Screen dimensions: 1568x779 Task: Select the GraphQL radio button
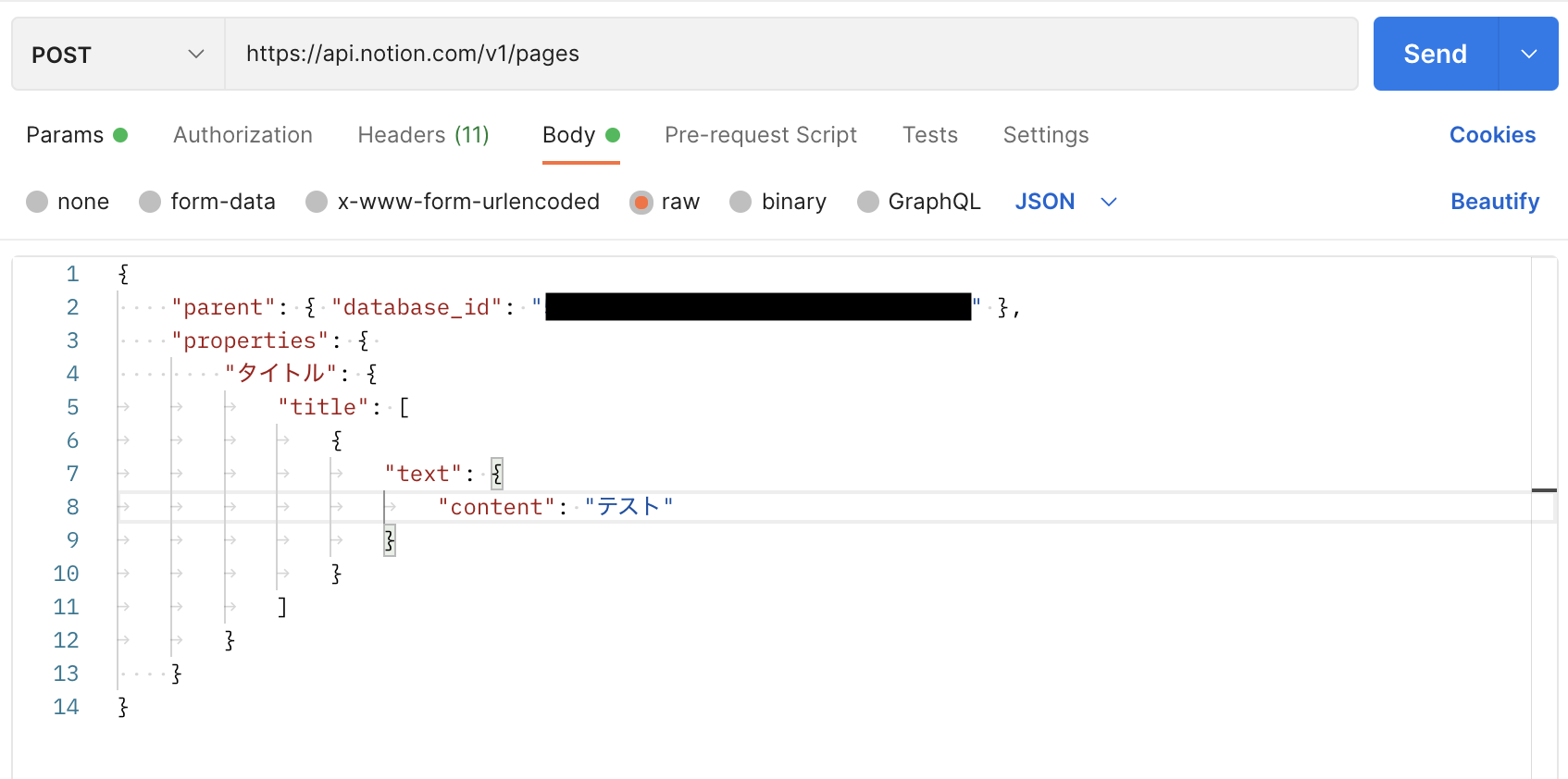pos(868,202)
